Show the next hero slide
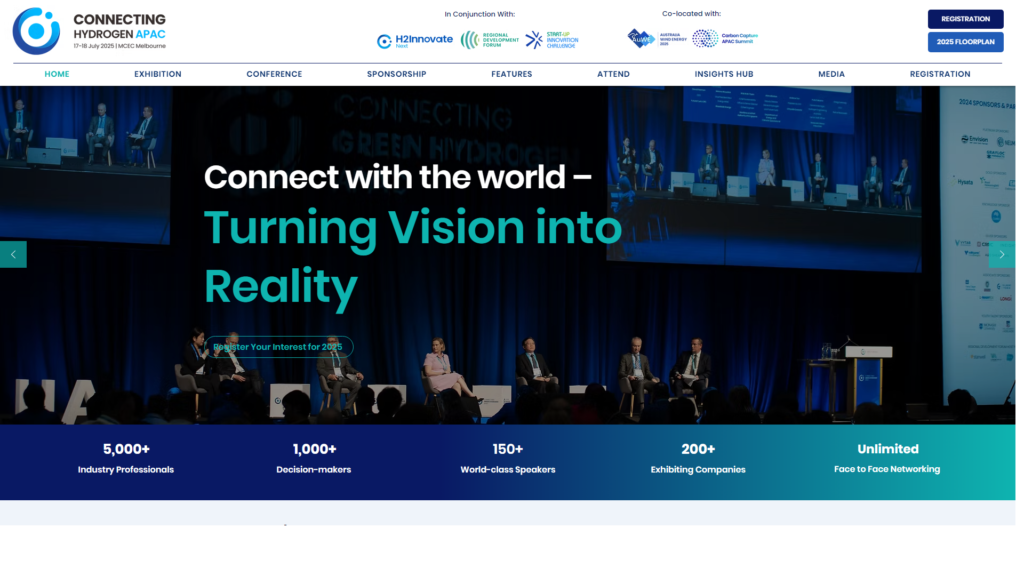1024x576 pixels. click(1002, 255)
